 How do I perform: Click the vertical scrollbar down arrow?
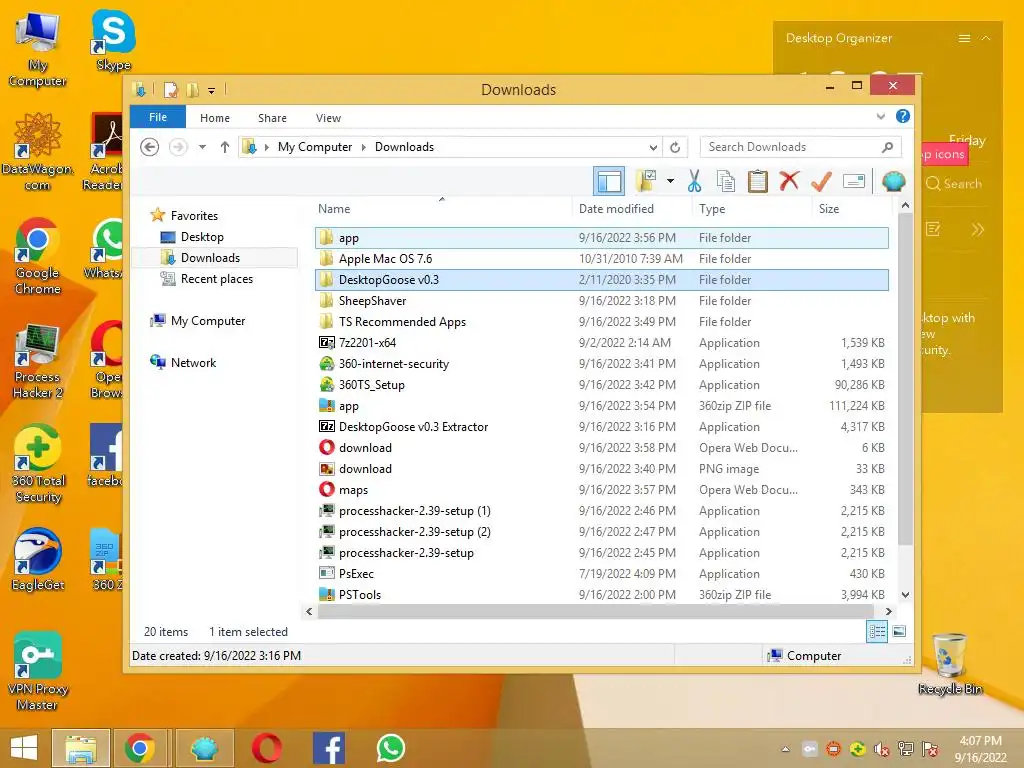pos(905,594)
